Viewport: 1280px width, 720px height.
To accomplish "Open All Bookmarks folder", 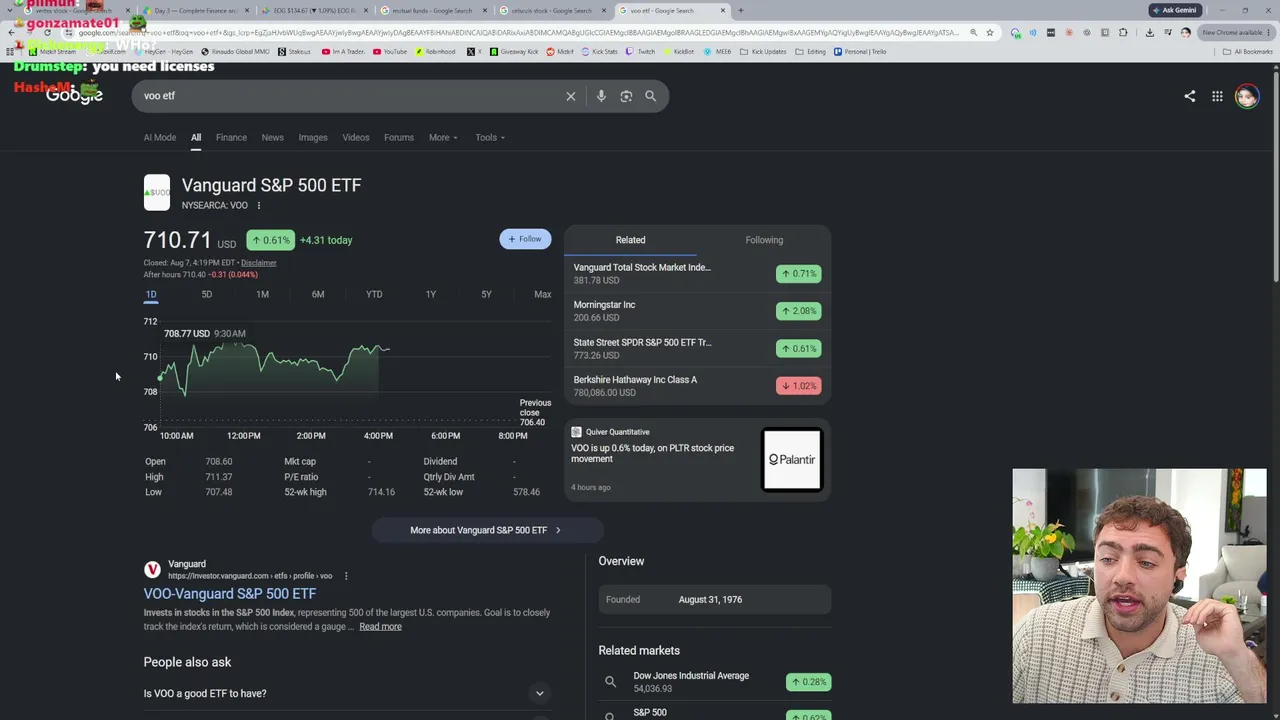I will (1247, 52).
